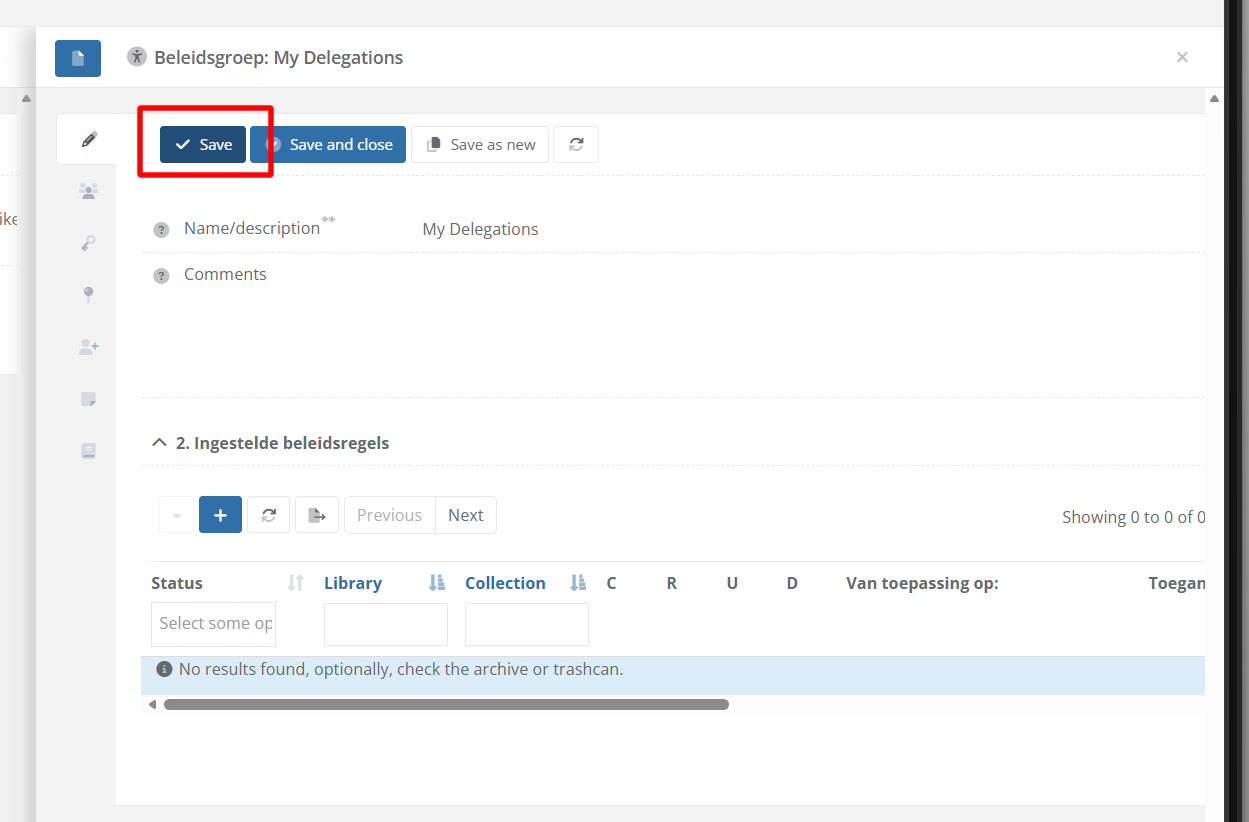This screenshot has width=1249, height=822.
Task: Click the Save button
Action: pos(203,144)
